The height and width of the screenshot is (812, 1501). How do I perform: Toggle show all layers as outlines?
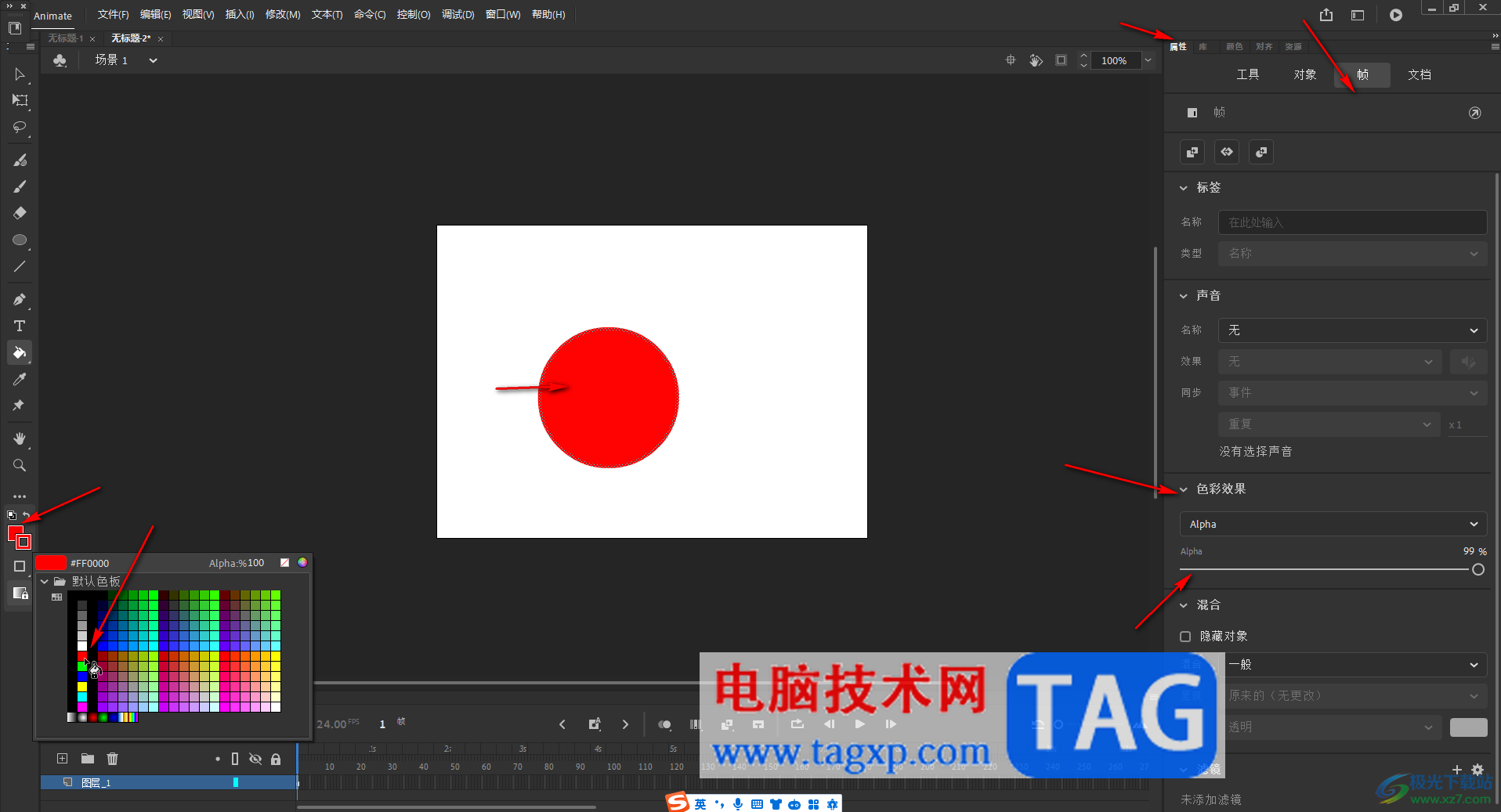[235, 759]
